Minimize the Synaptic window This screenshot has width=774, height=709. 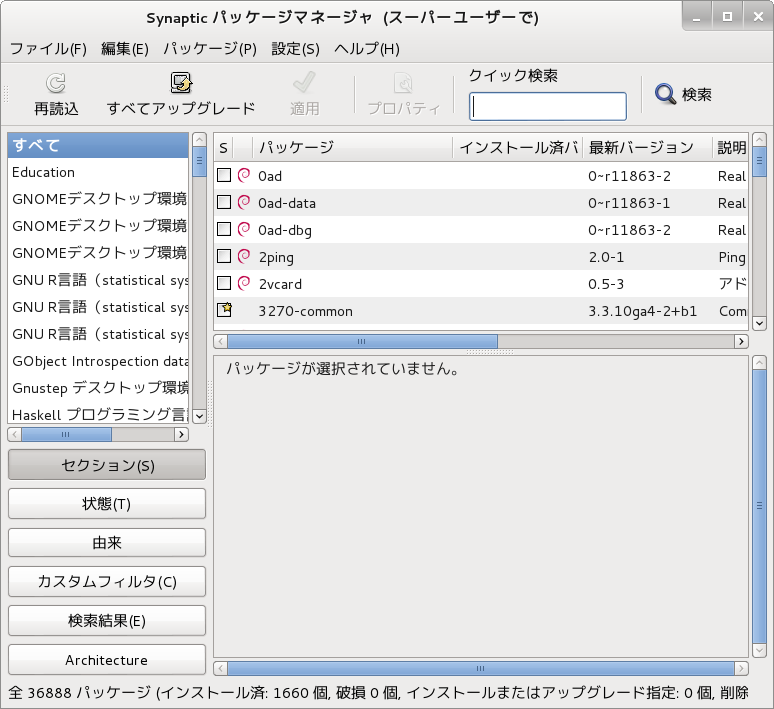[697, 17]
